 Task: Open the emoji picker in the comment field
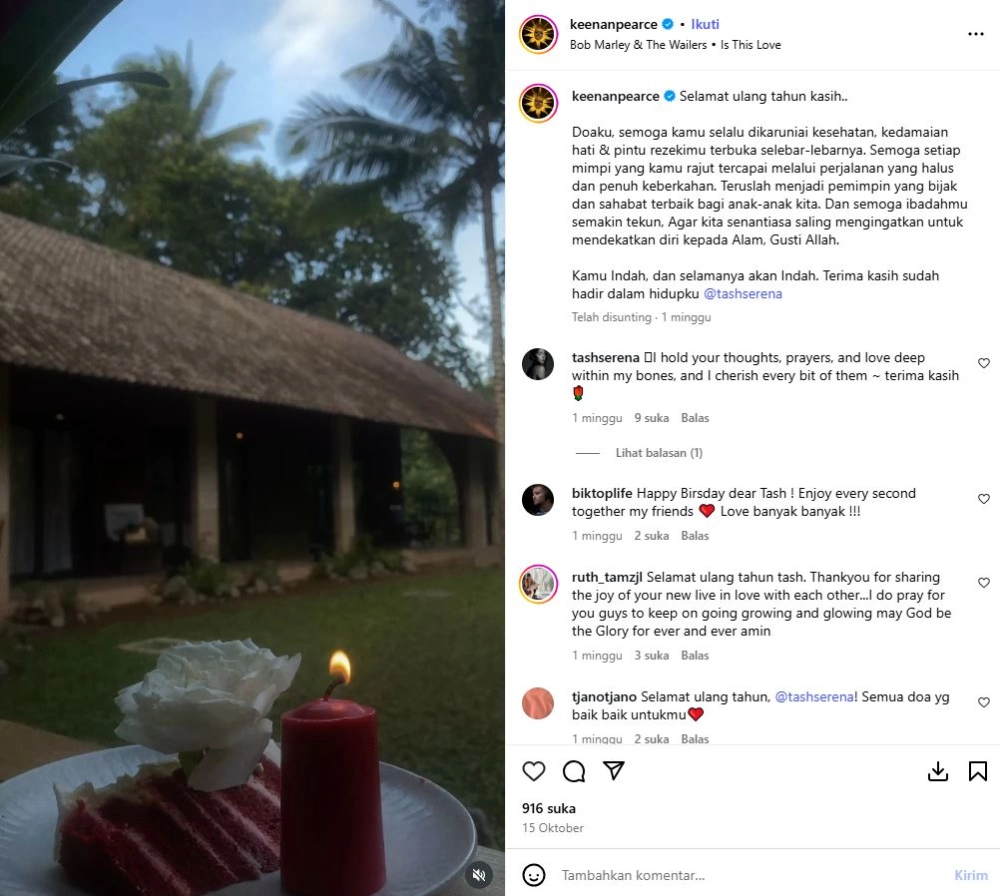[x=534, y=874]
